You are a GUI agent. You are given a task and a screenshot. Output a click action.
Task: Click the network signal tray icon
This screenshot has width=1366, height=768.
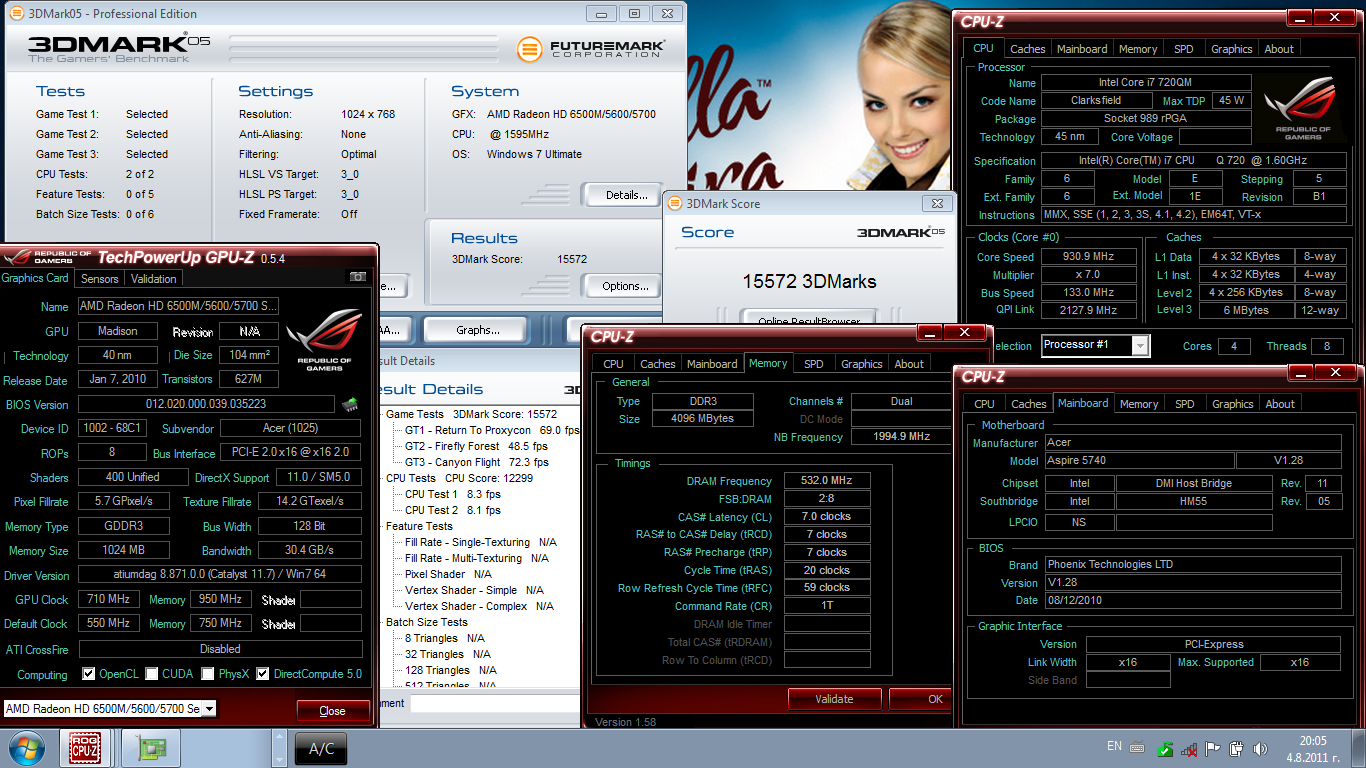pos(1189,748)
